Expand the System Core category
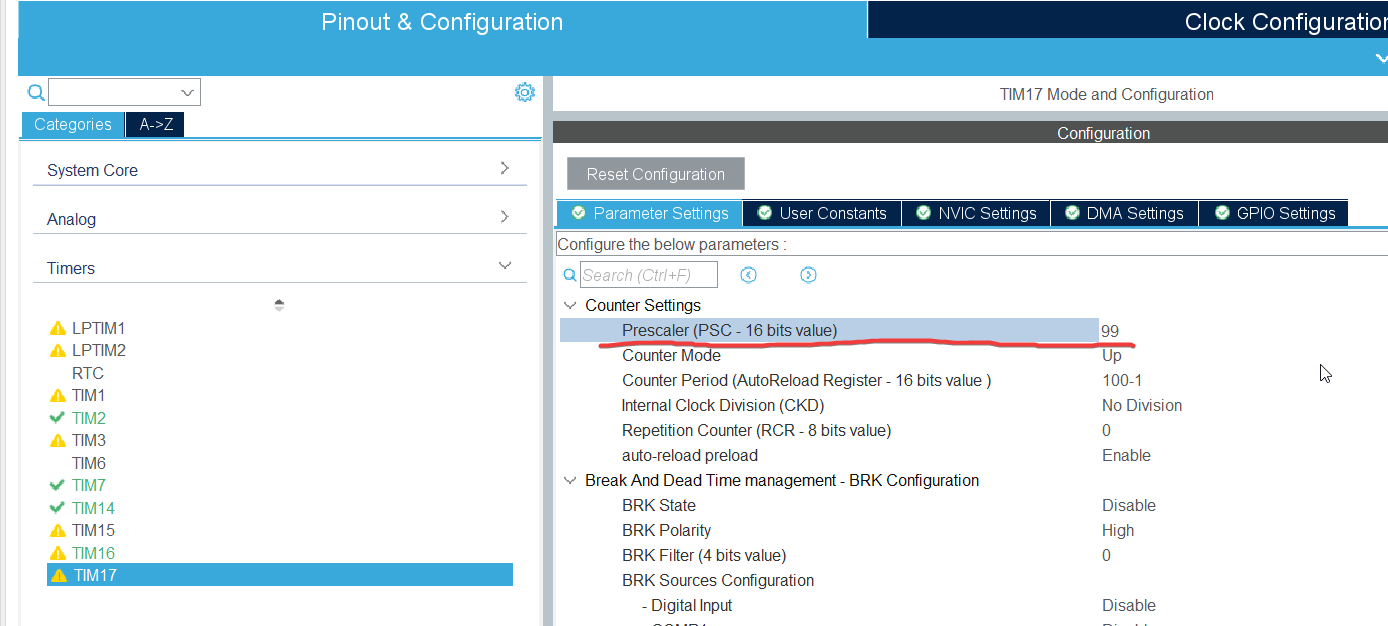 506,169
